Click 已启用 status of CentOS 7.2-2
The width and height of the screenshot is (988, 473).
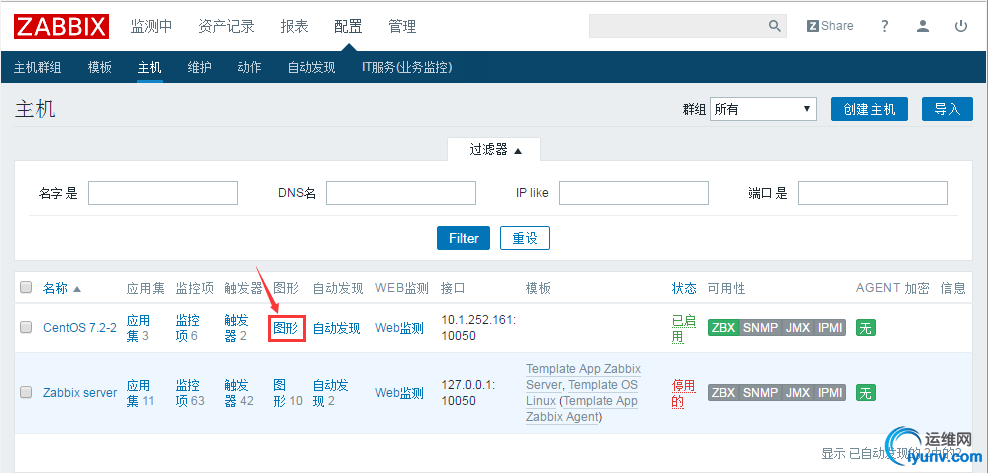coord(684,329)
